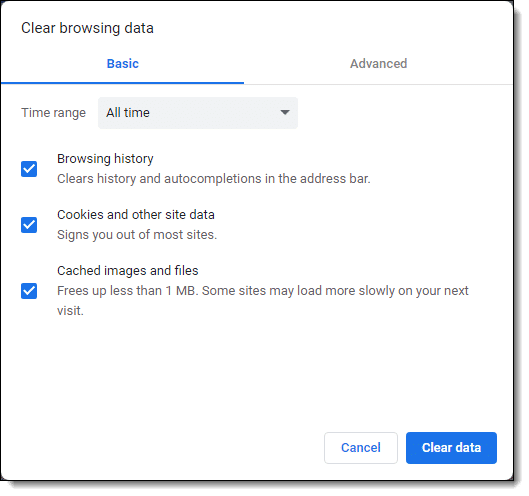The width and height of the screenshot is (529, 496).
Task: Open the Time range dropdown
Action: pyautogui.click(x=198, y=113)
